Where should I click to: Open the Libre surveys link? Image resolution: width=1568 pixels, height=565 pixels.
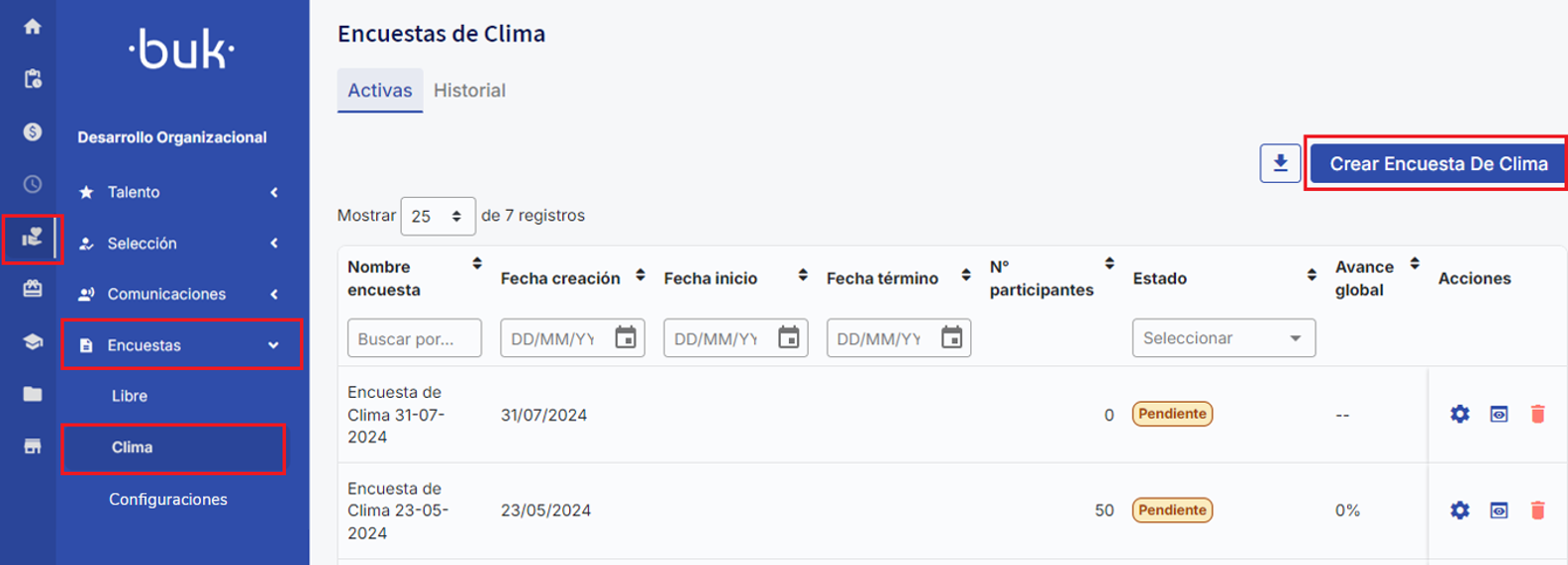tap(130, 396)
